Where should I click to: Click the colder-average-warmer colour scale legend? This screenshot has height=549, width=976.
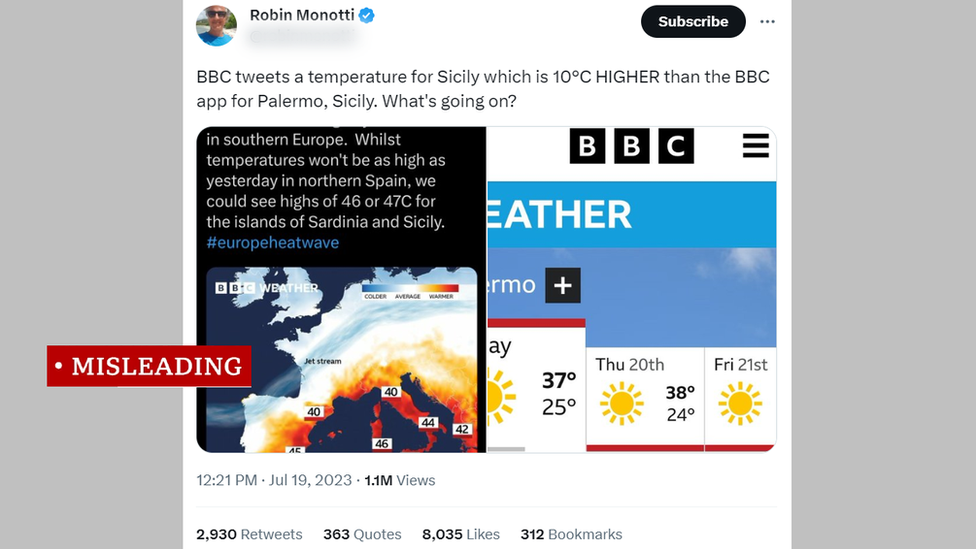(410, 288)
